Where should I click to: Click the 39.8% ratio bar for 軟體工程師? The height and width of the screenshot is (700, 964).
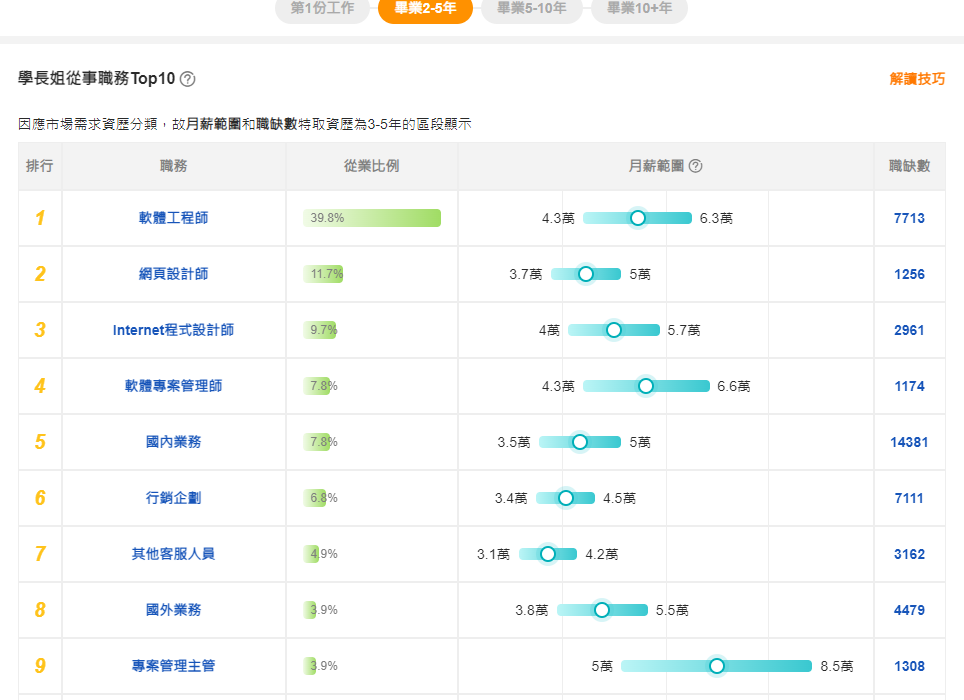coord(372,218)
